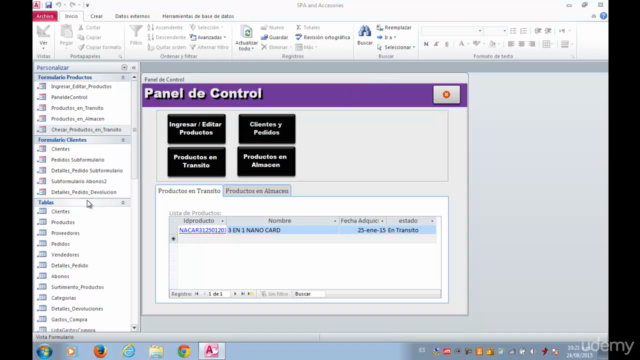The height and width of the screenshot is (360, 640).
Task: Click Reemplazar in Buscar group
Action: pyautogui.click(x=394, y=27)
